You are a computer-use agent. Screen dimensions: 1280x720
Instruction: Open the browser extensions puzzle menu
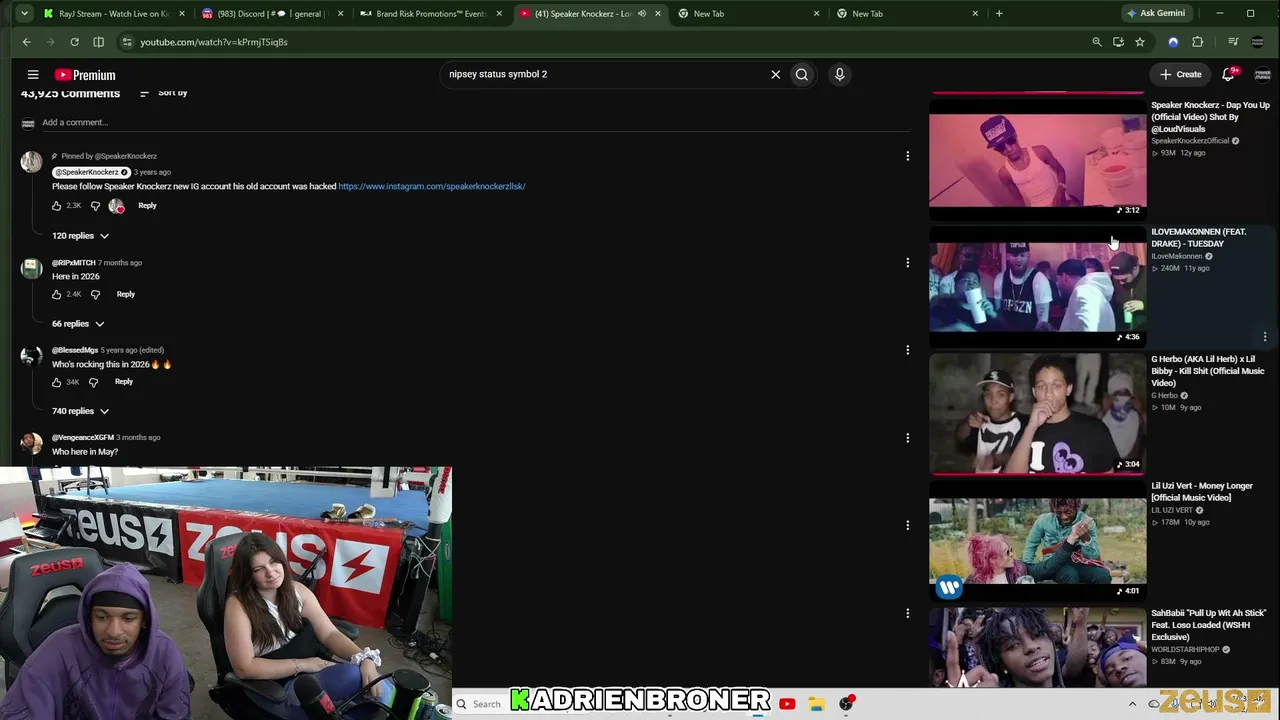(x=1198, y=42)
